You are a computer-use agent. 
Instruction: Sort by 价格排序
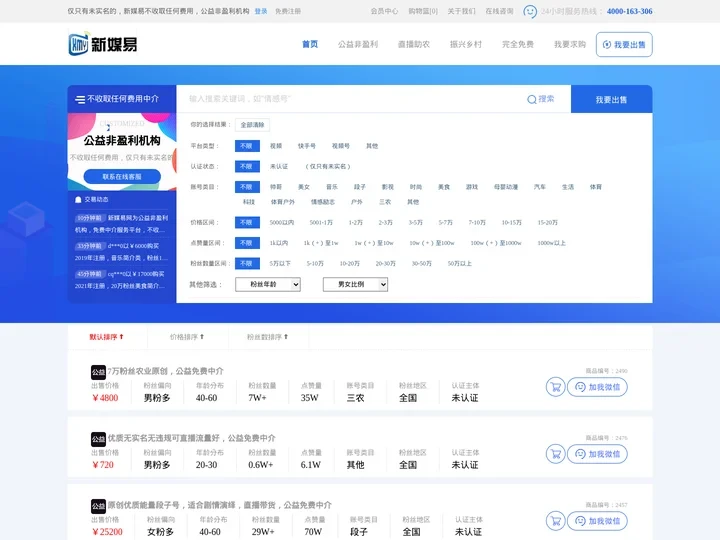pyautogui.click(x=186, y=337)
